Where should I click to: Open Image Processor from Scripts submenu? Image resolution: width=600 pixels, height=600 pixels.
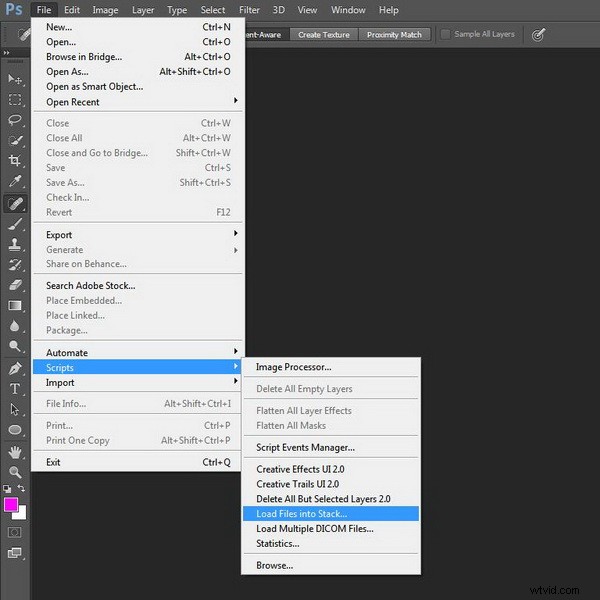293,367
